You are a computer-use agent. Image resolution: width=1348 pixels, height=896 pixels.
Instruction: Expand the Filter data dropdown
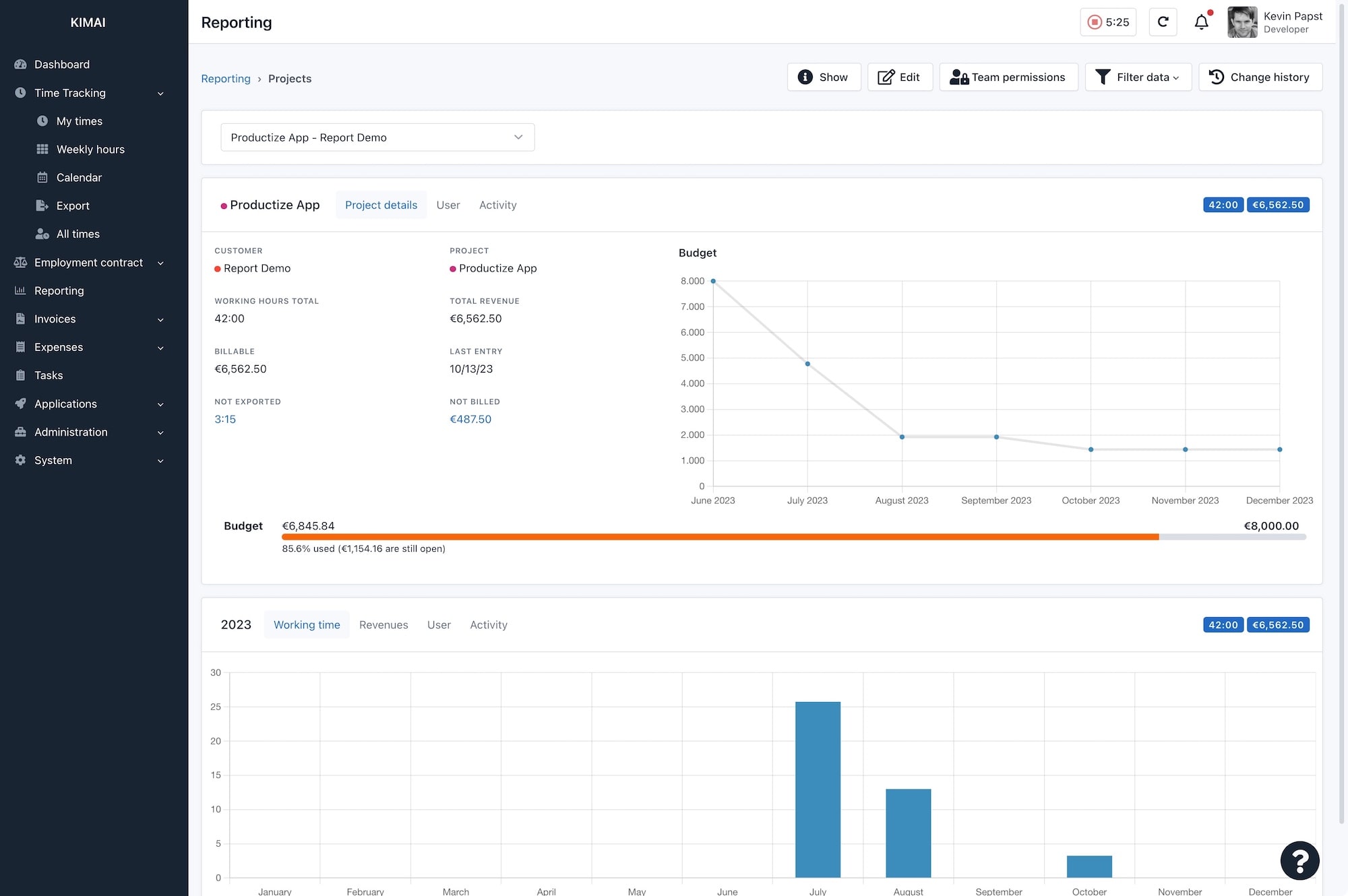pyautogui.click(x=1138, y=76)
